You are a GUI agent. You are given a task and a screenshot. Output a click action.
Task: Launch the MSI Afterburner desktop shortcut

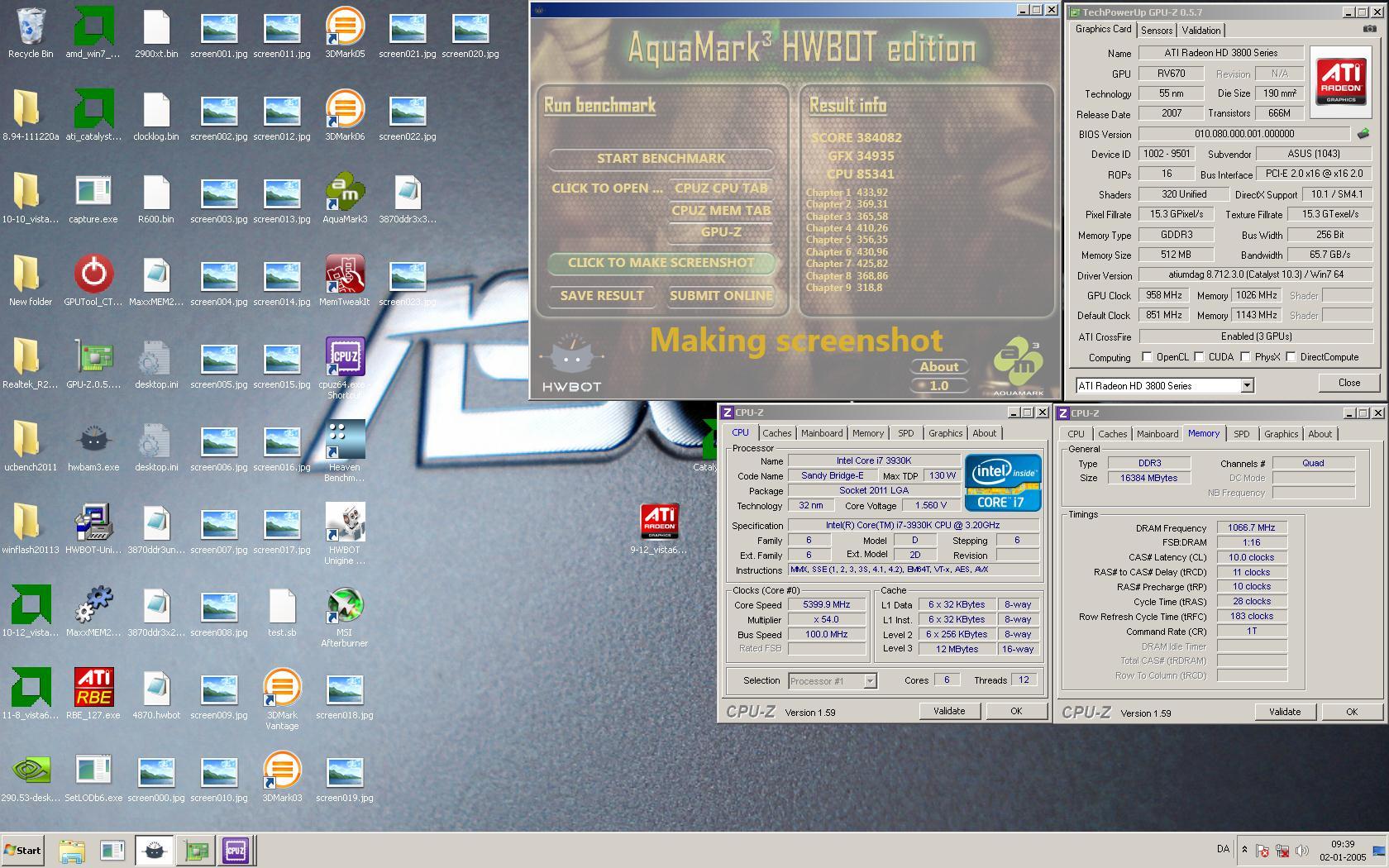coord(345,616)
